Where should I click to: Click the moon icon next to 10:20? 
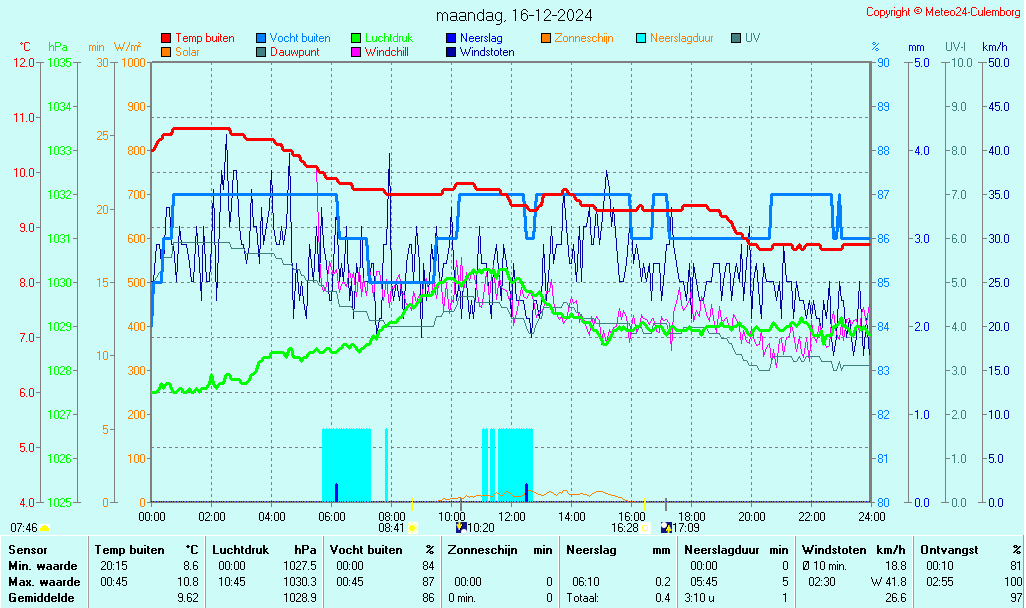(461, 527)
